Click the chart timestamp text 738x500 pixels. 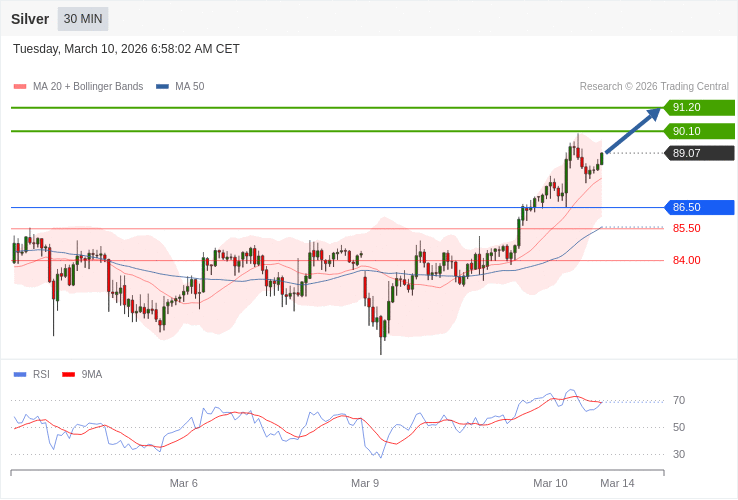point(126,49)
